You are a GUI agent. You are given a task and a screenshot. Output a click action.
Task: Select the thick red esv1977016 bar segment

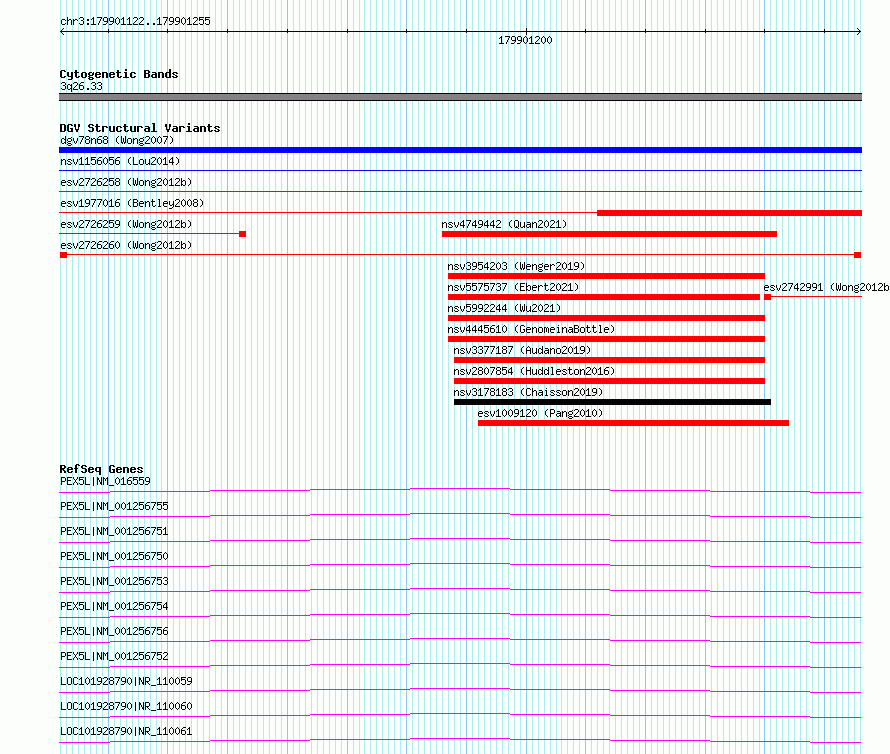(x=729, y=213)
